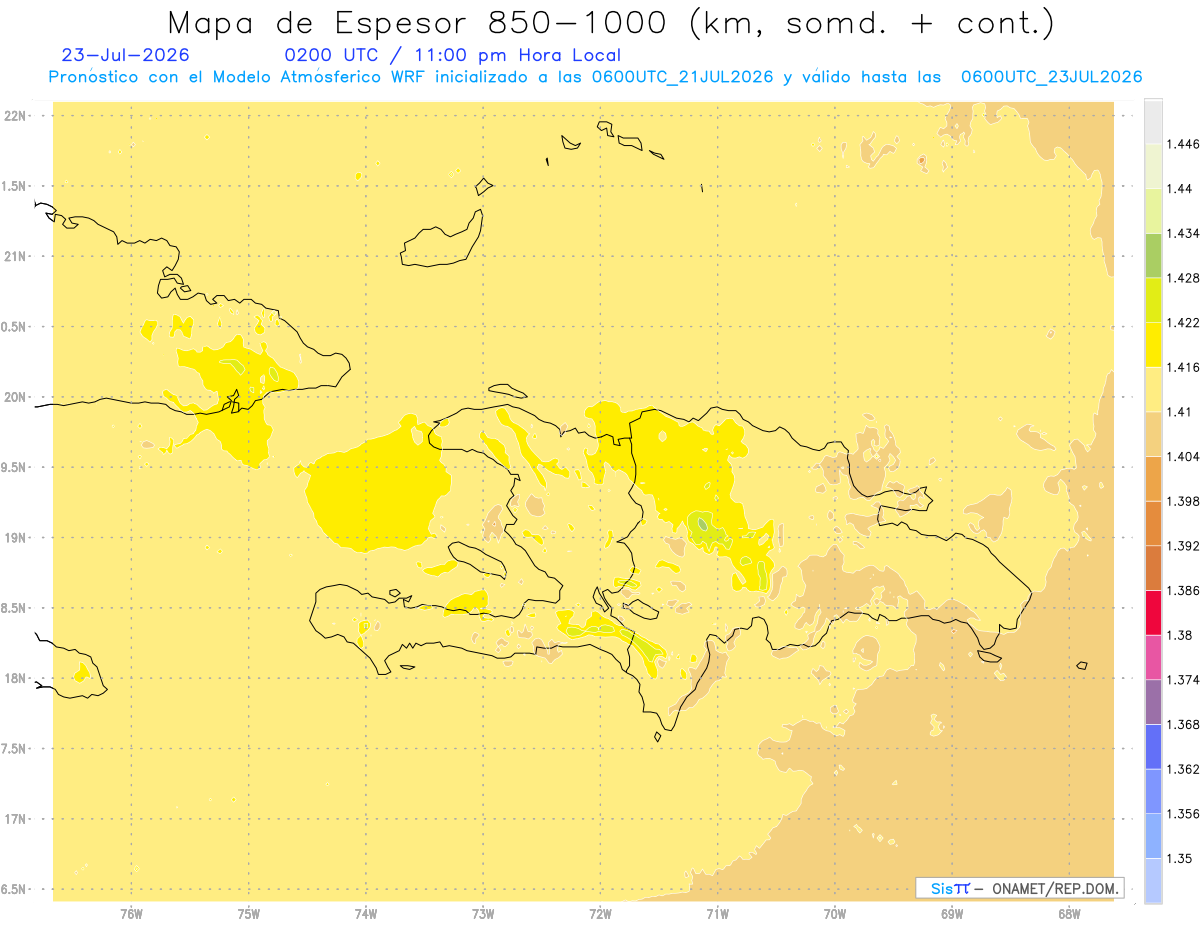Pick the green colorbar swatch below 1.434

click(x=1153, y=255)
